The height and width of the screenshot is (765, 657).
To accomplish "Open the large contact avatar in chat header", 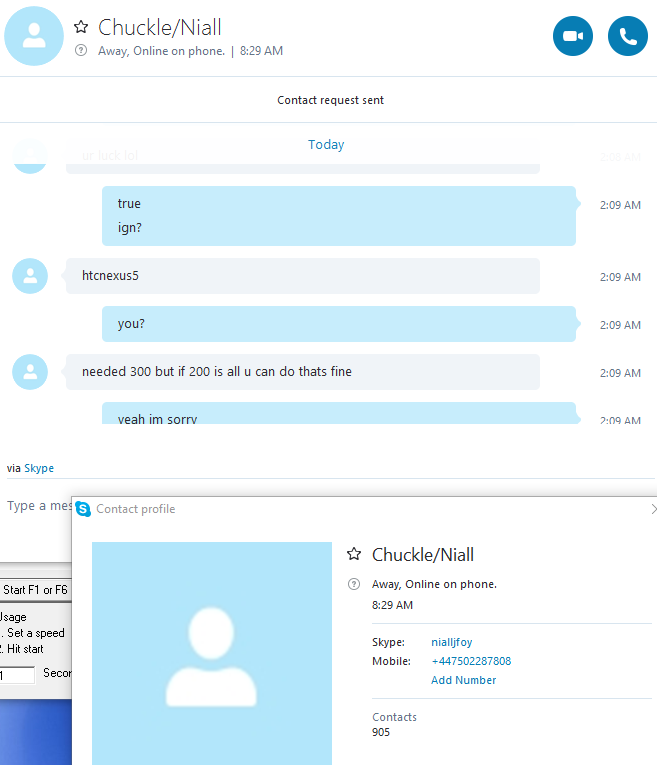I will 34,36.
